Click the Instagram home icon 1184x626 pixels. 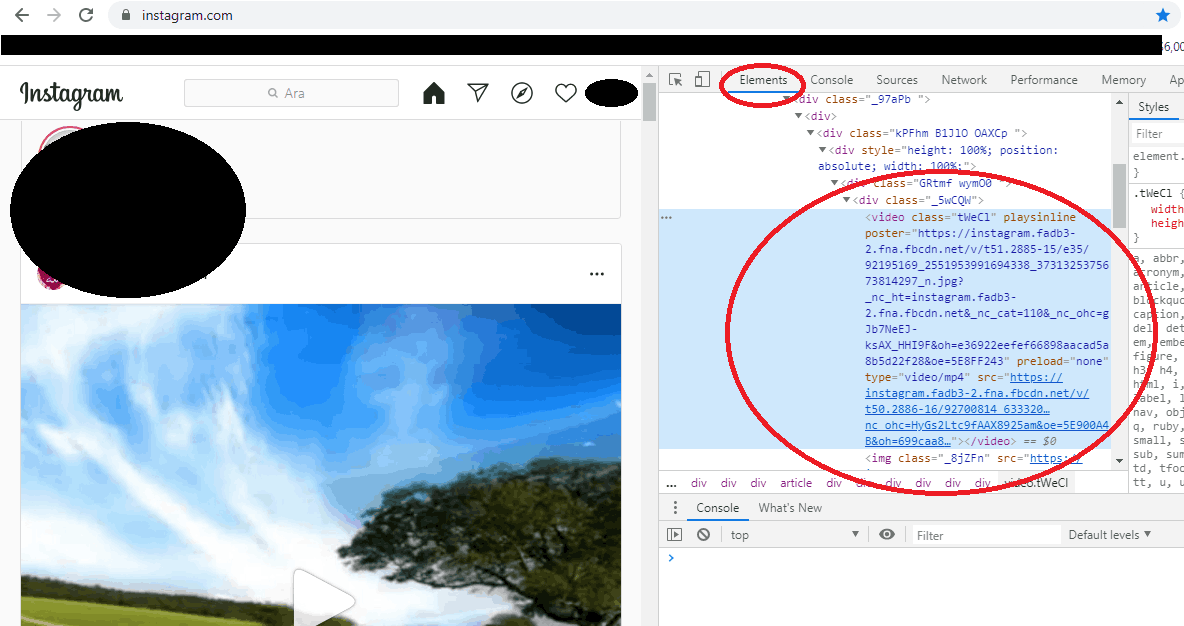click(x=433, y=93)
